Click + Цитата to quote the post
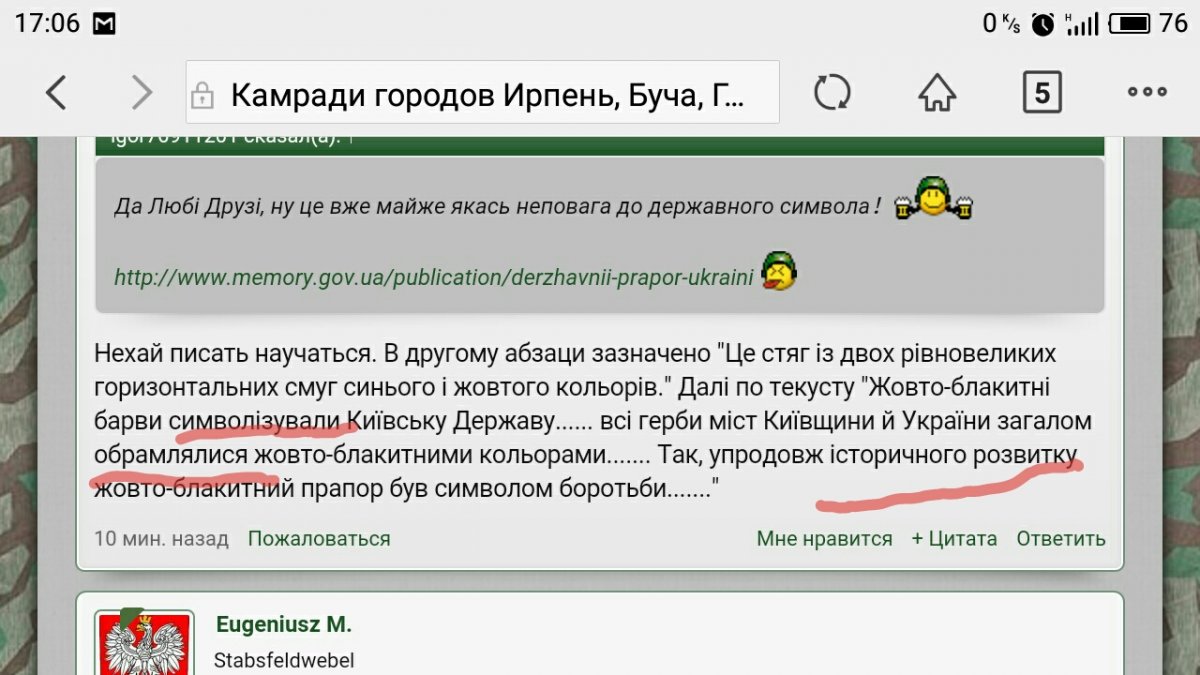1200x675 pixels. click(954, 538)
